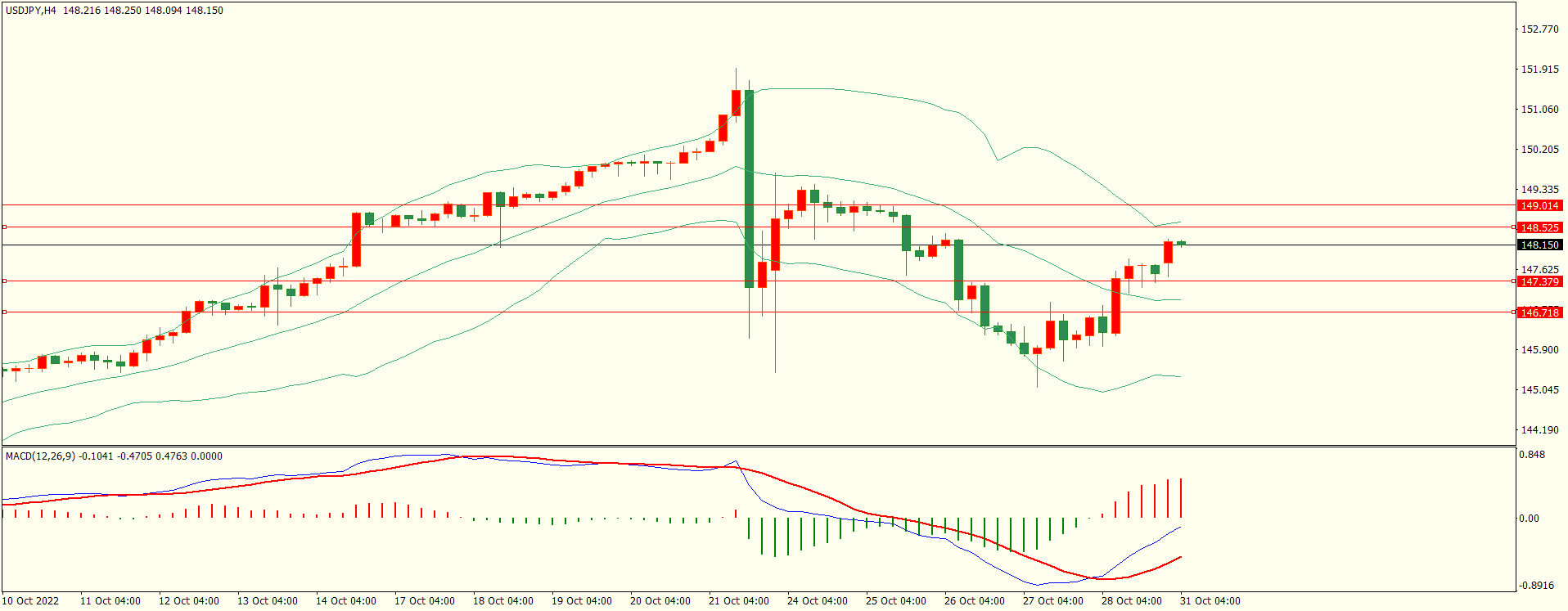
Task: Click the USDJPY,H4 chart title text
Action: tap(31, 11)
